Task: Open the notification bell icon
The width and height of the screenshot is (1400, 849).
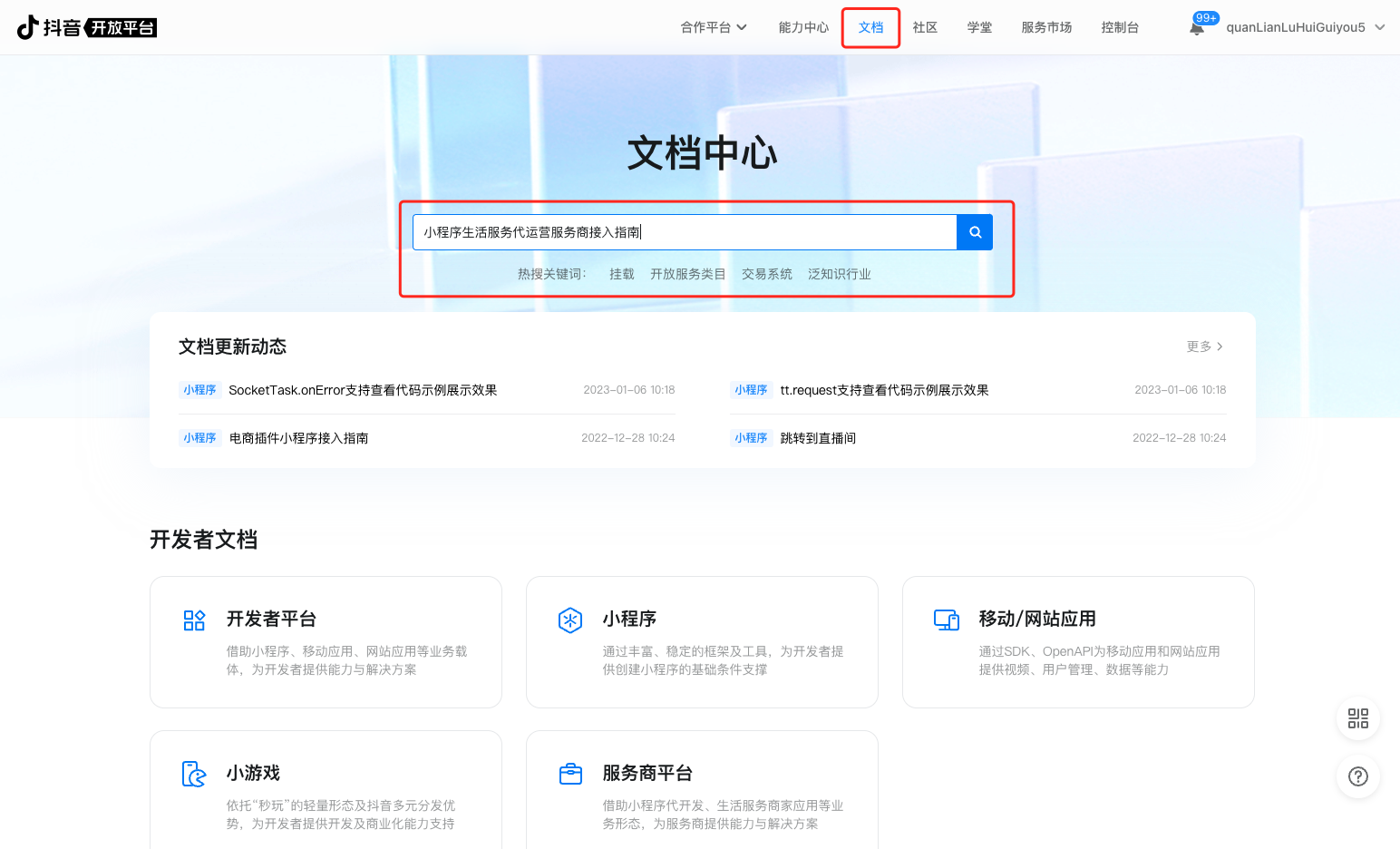Action: point(1197,28)
